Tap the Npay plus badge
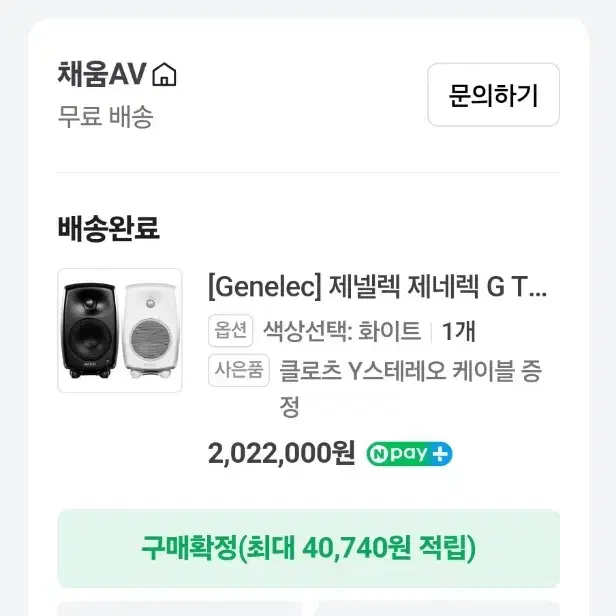The image size is (616, 616). [x=409, y=454]
